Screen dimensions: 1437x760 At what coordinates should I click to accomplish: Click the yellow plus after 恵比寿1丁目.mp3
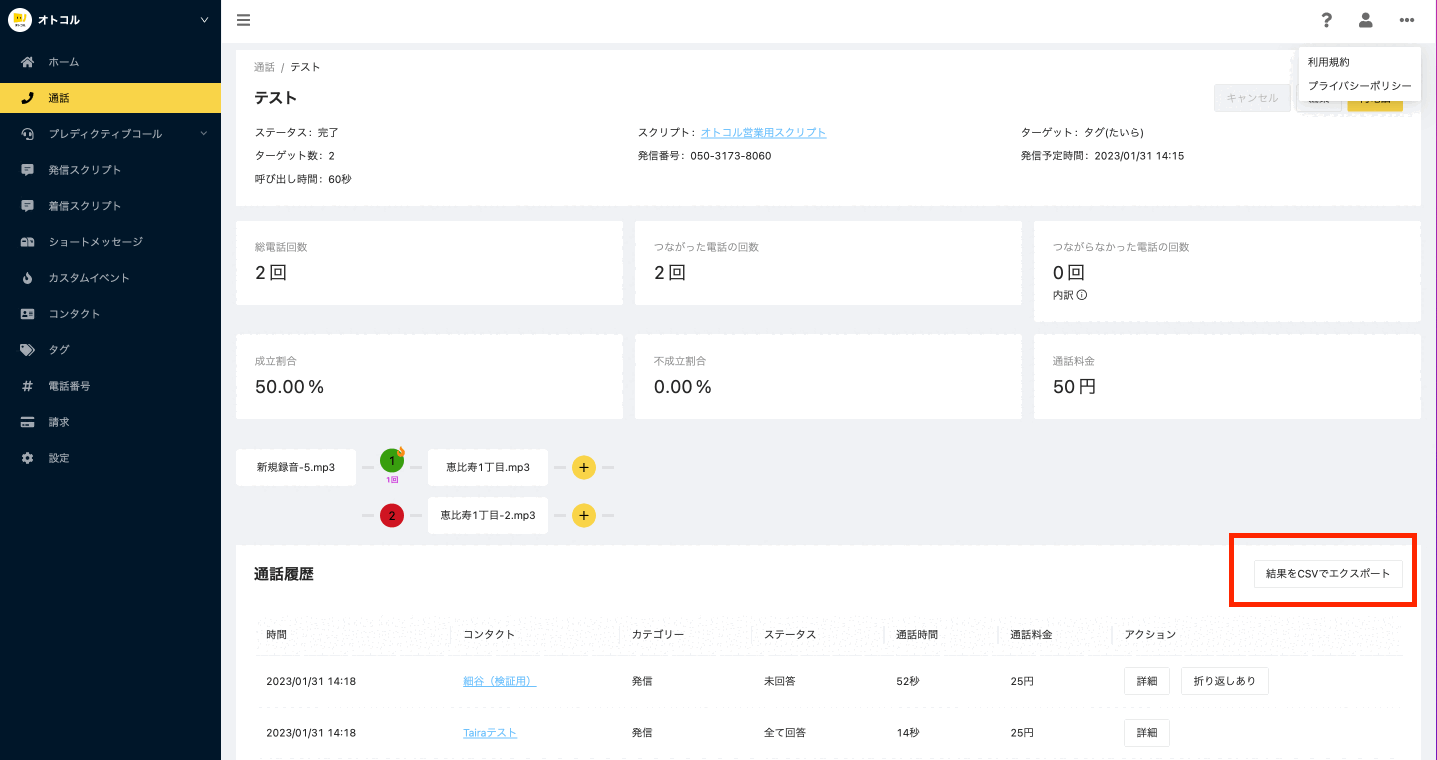tap(584, 467)
